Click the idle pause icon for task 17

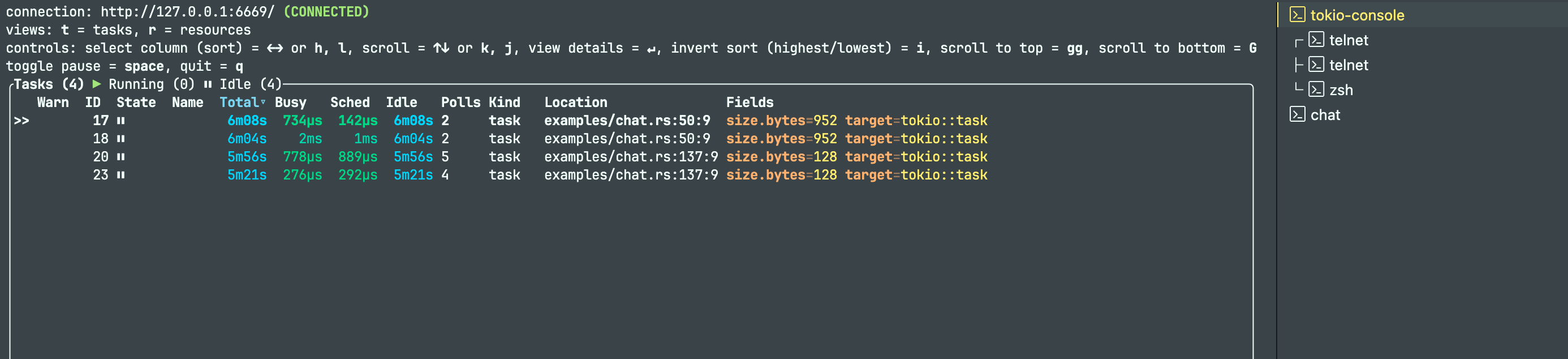click(x=120, y=121)
